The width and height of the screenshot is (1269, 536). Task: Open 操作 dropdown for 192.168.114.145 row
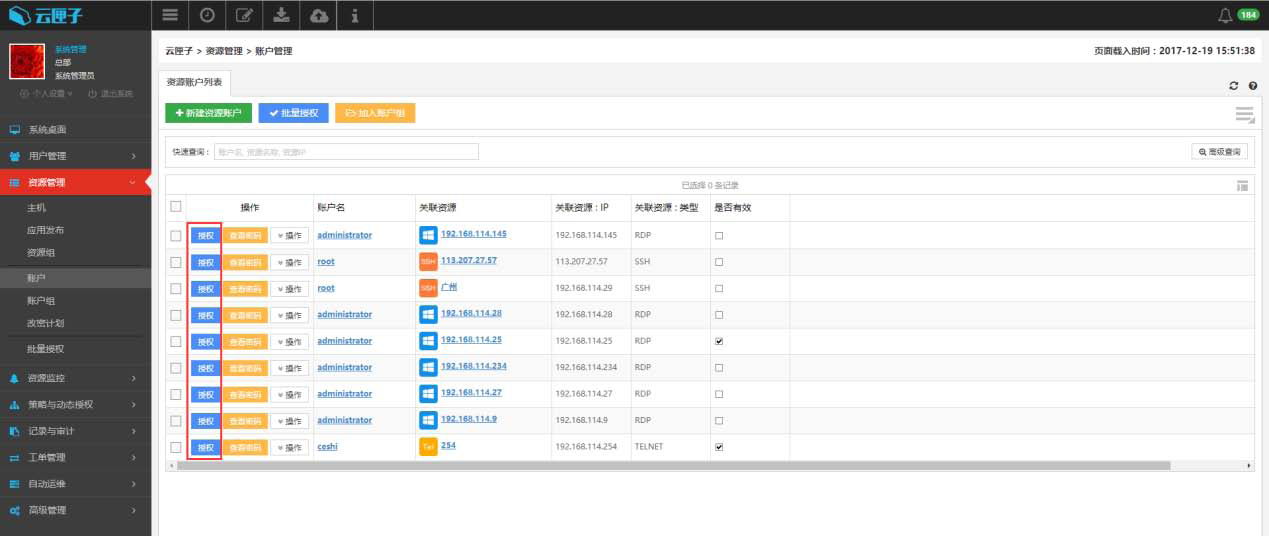[290, 236]
